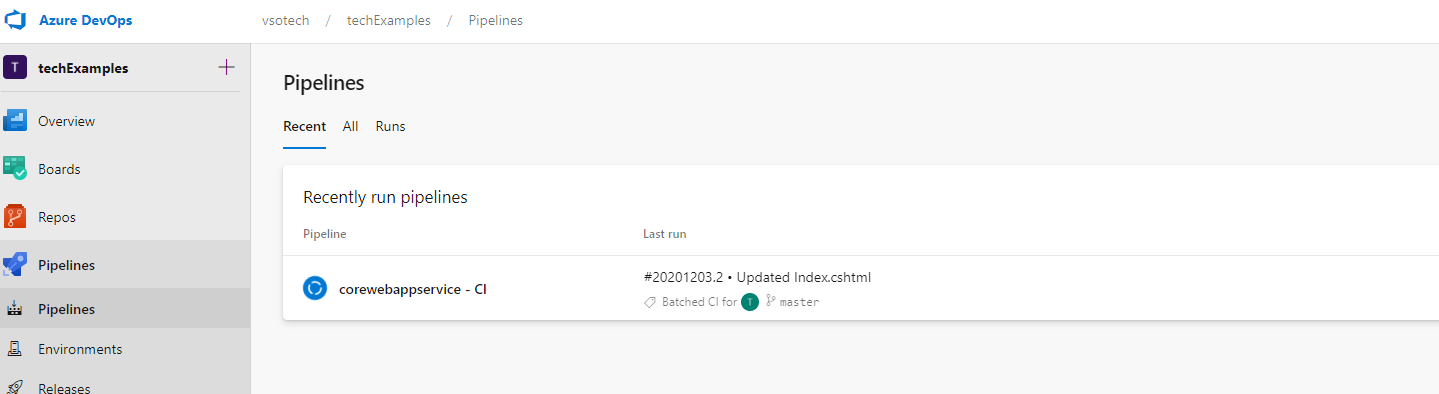This screenshot has height=394, width=1439.
Task: Click the techExamples breadcrumb link
Action: point(389,20)
